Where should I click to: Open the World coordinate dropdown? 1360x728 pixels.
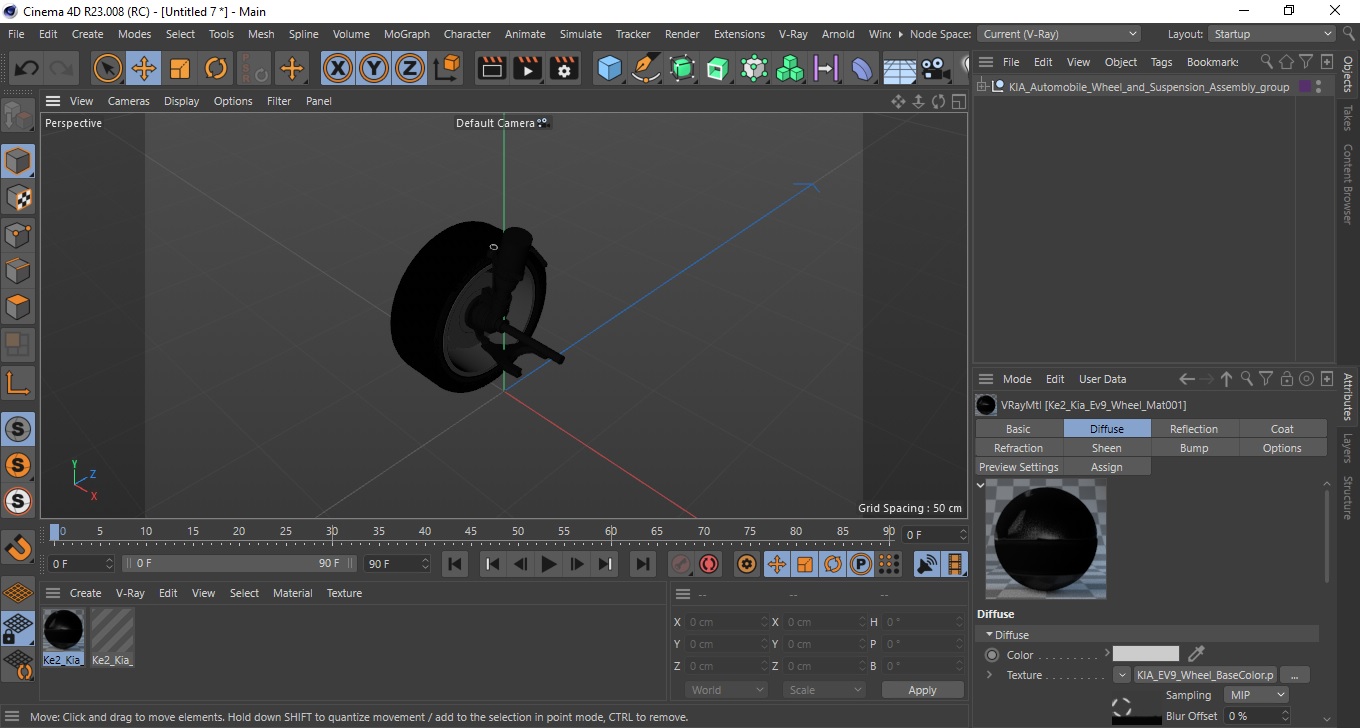tap(726, 690)
